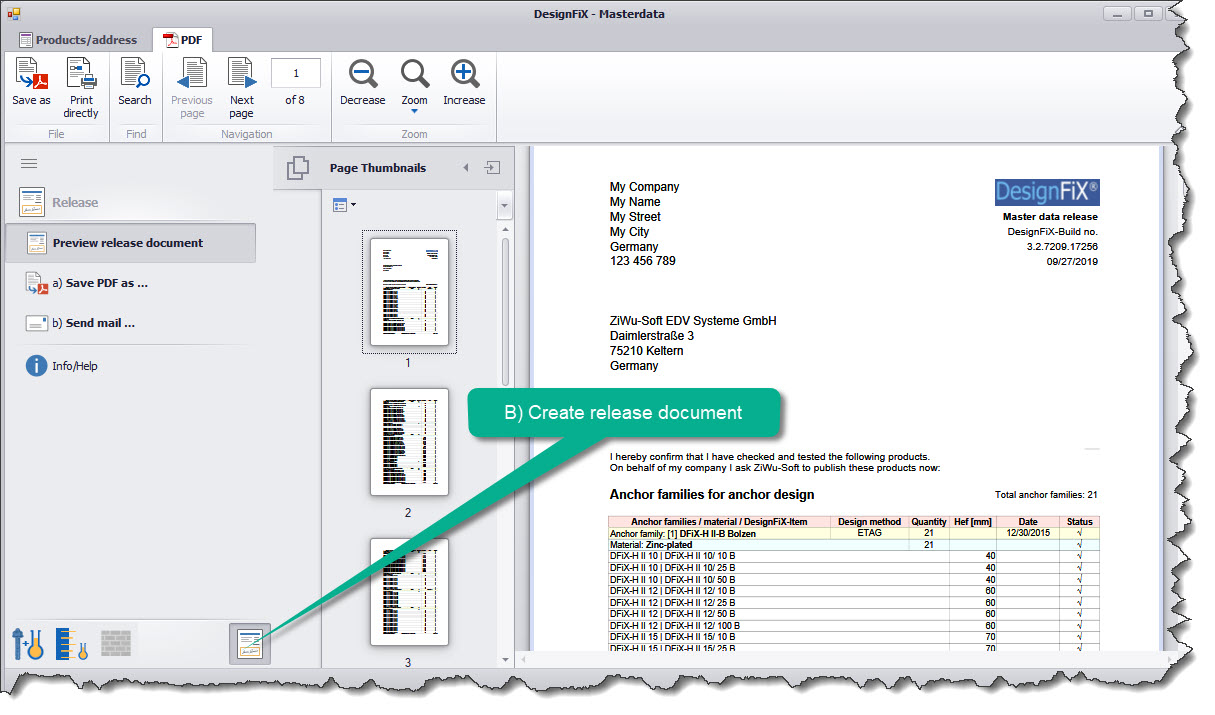Click the Release header icon
This screenshot has height=715, width=1215.
pyautogui.click(x=32, y=202)
